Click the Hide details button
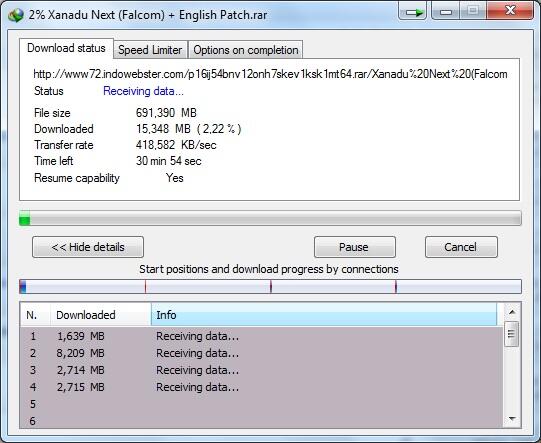Image resolution: width=541 pixels, height=443 pixels. 88,247
